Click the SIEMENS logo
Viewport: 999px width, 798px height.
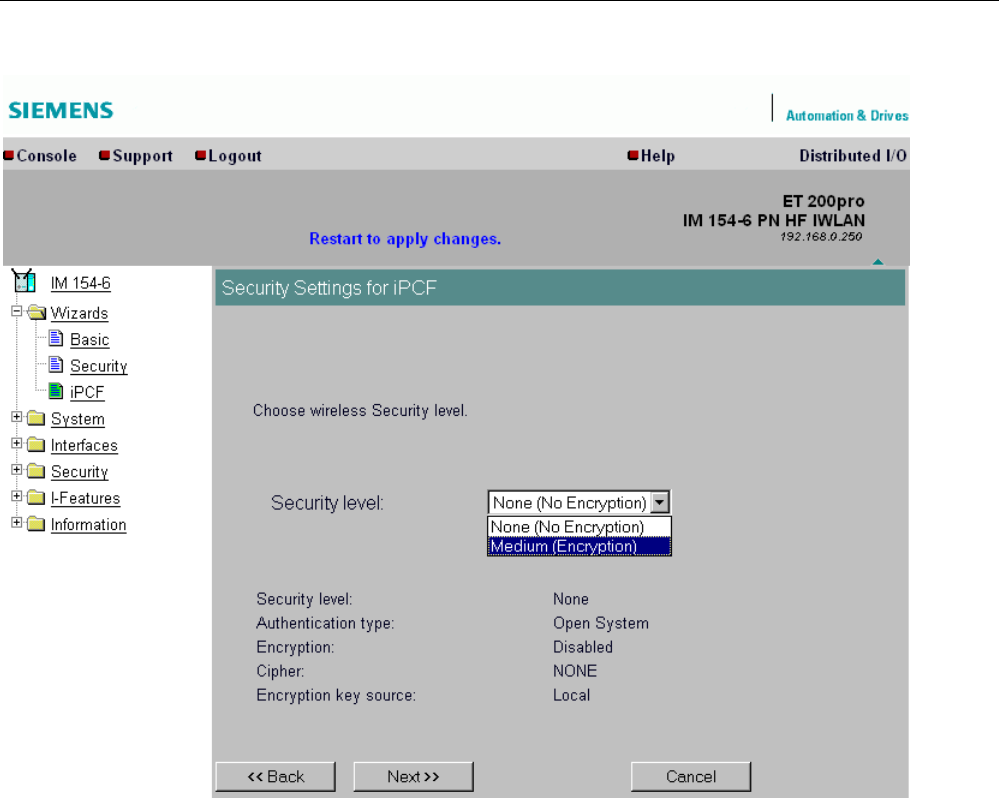[61, 110]
